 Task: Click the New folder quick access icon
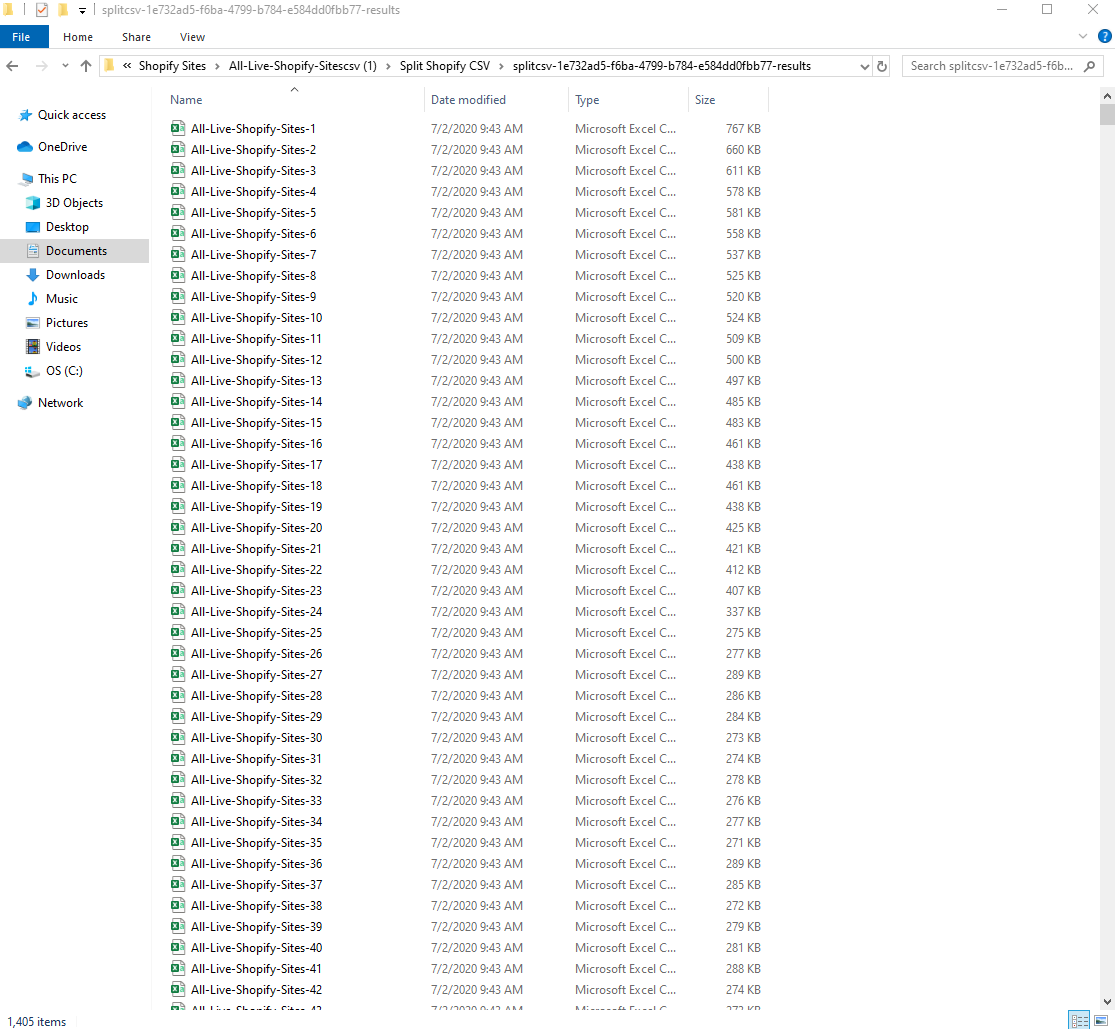pyautogui.click(x=63, y=10)
